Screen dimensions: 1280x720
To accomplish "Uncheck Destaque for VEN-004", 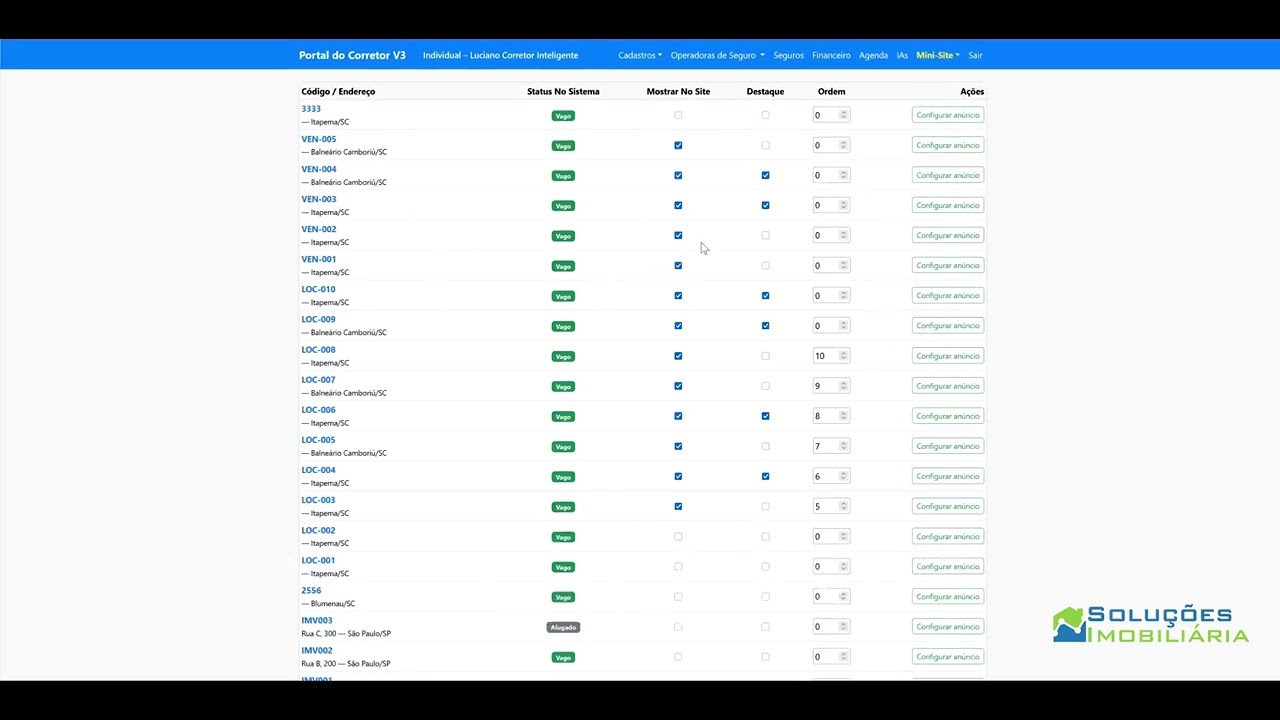I will click(765, 175).
